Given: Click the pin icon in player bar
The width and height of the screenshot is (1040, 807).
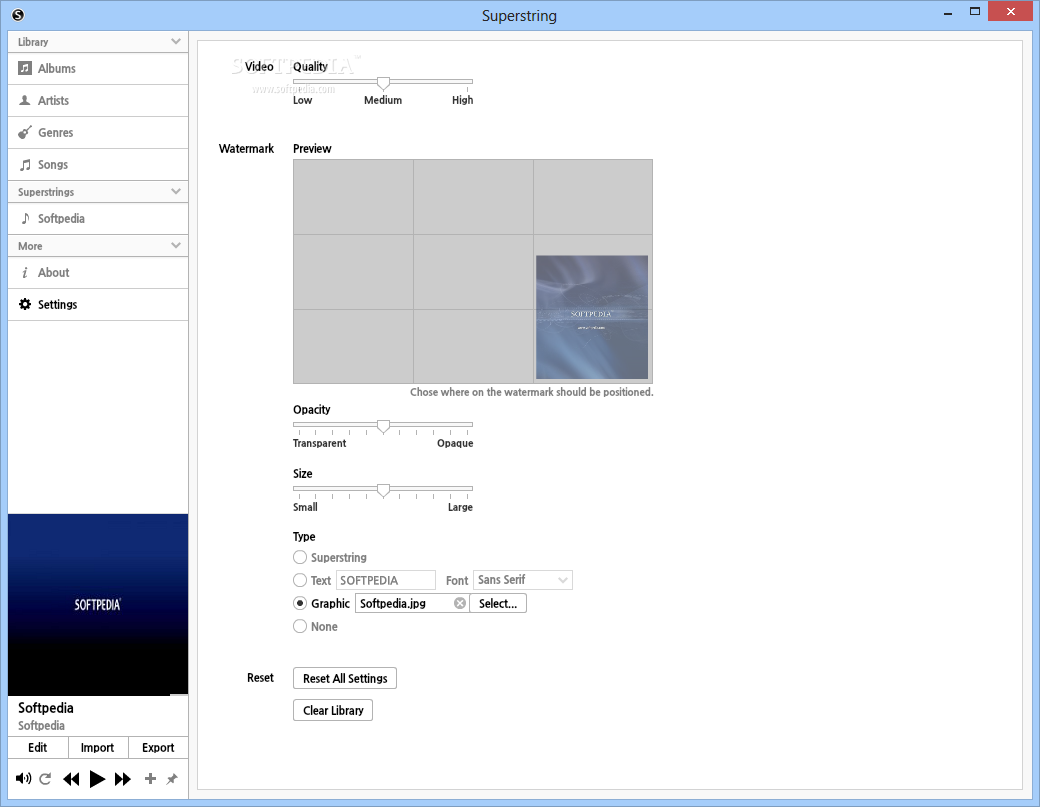Looking at the screenshot, I should pos(172,778).
